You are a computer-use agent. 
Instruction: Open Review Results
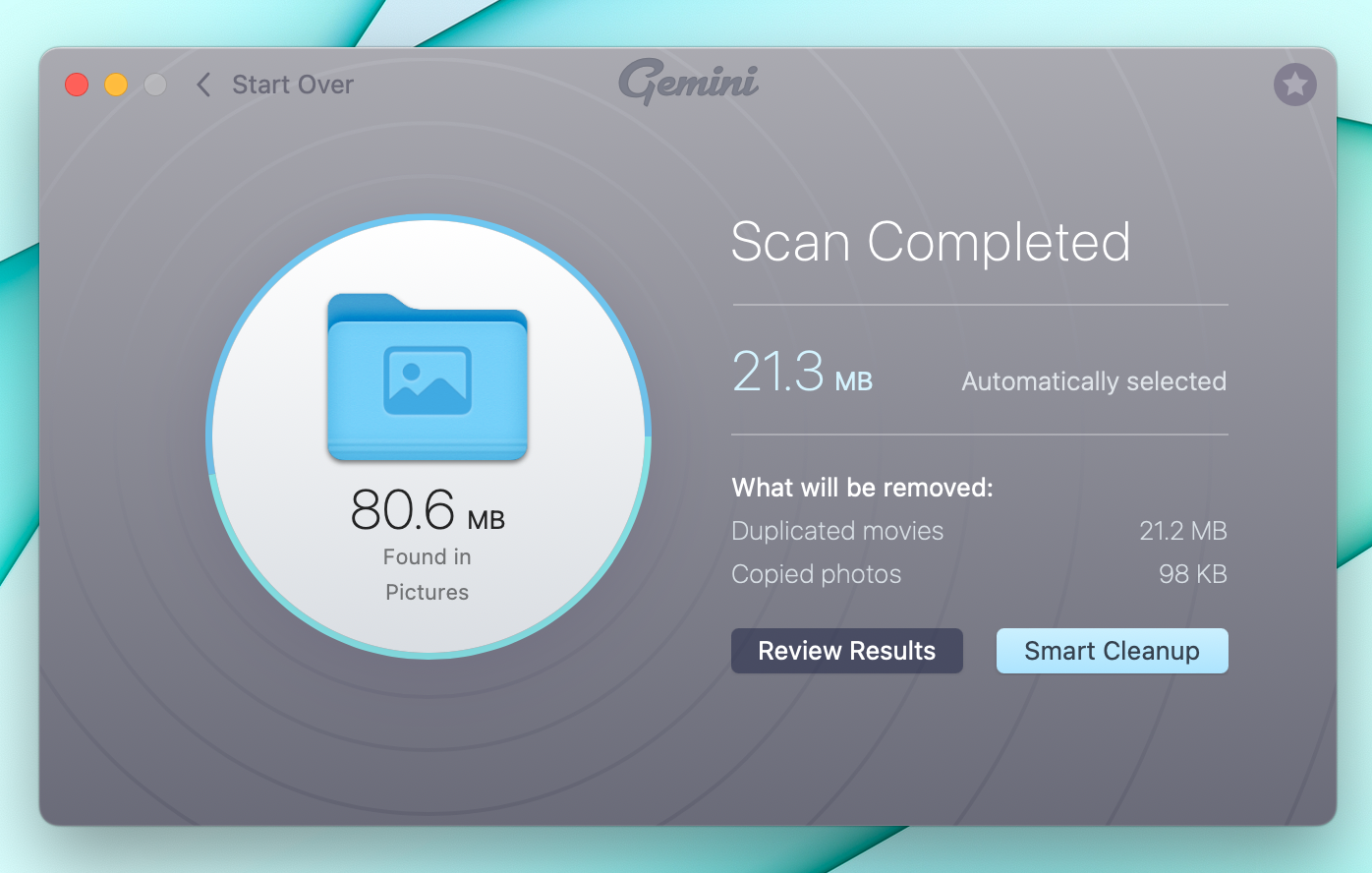pyautogui.click(x=846, y=651)
